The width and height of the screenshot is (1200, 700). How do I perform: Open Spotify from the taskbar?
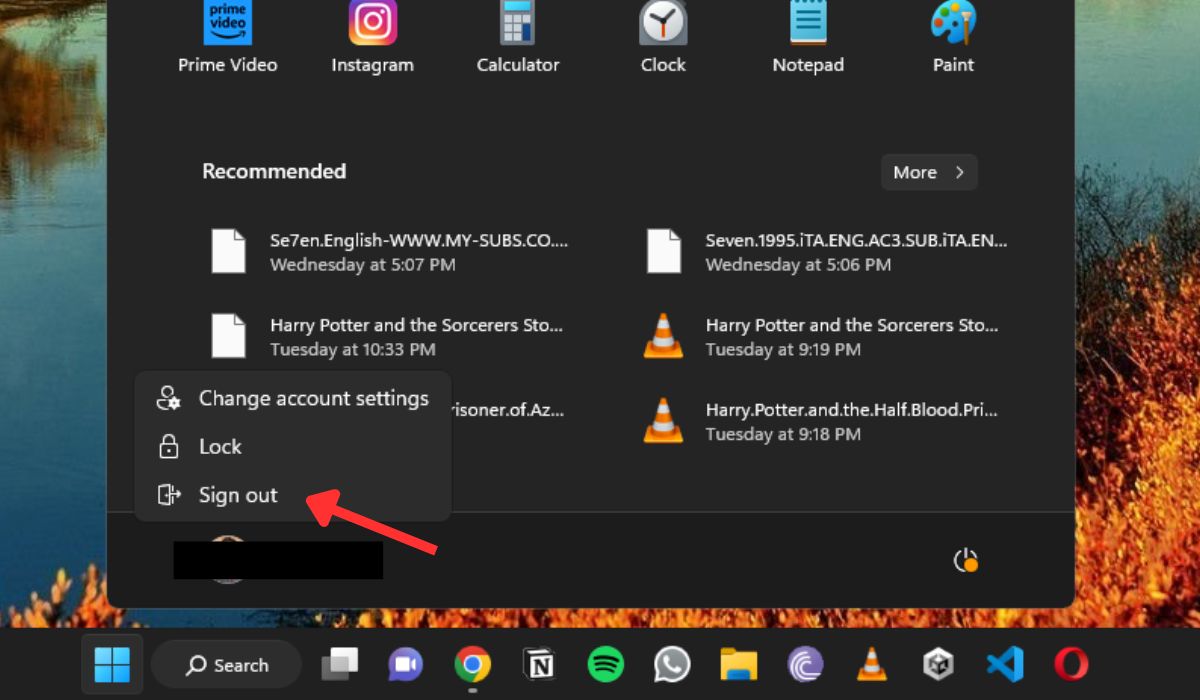click(x=605, y=664)
